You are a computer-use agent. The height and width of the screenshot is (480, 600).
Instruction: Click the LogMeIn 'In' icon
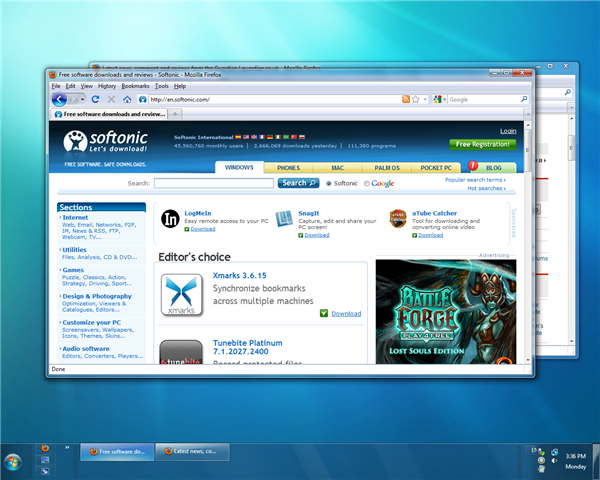(x=170, y=219)
